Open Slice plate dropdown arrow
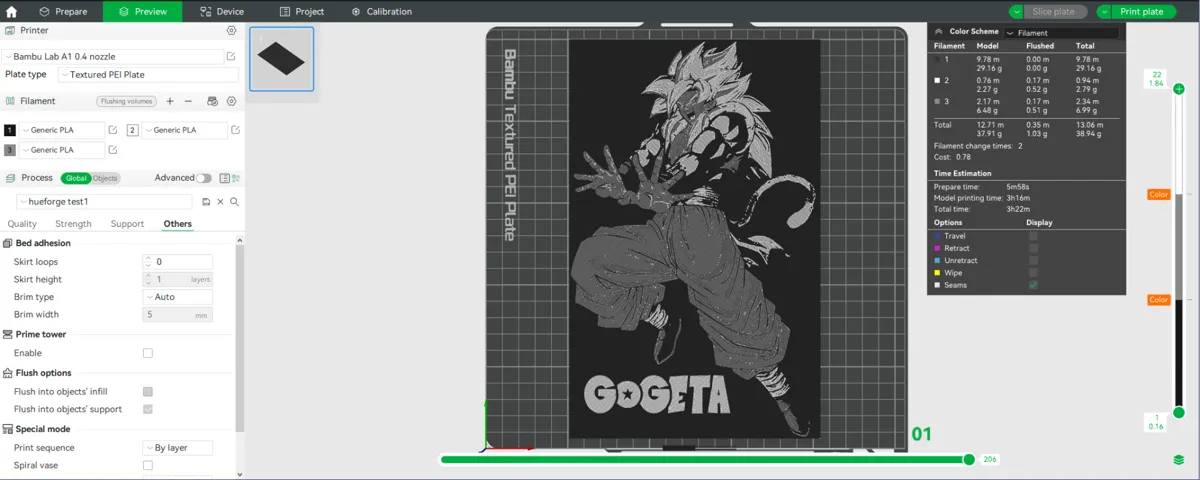 [1017, 12]
